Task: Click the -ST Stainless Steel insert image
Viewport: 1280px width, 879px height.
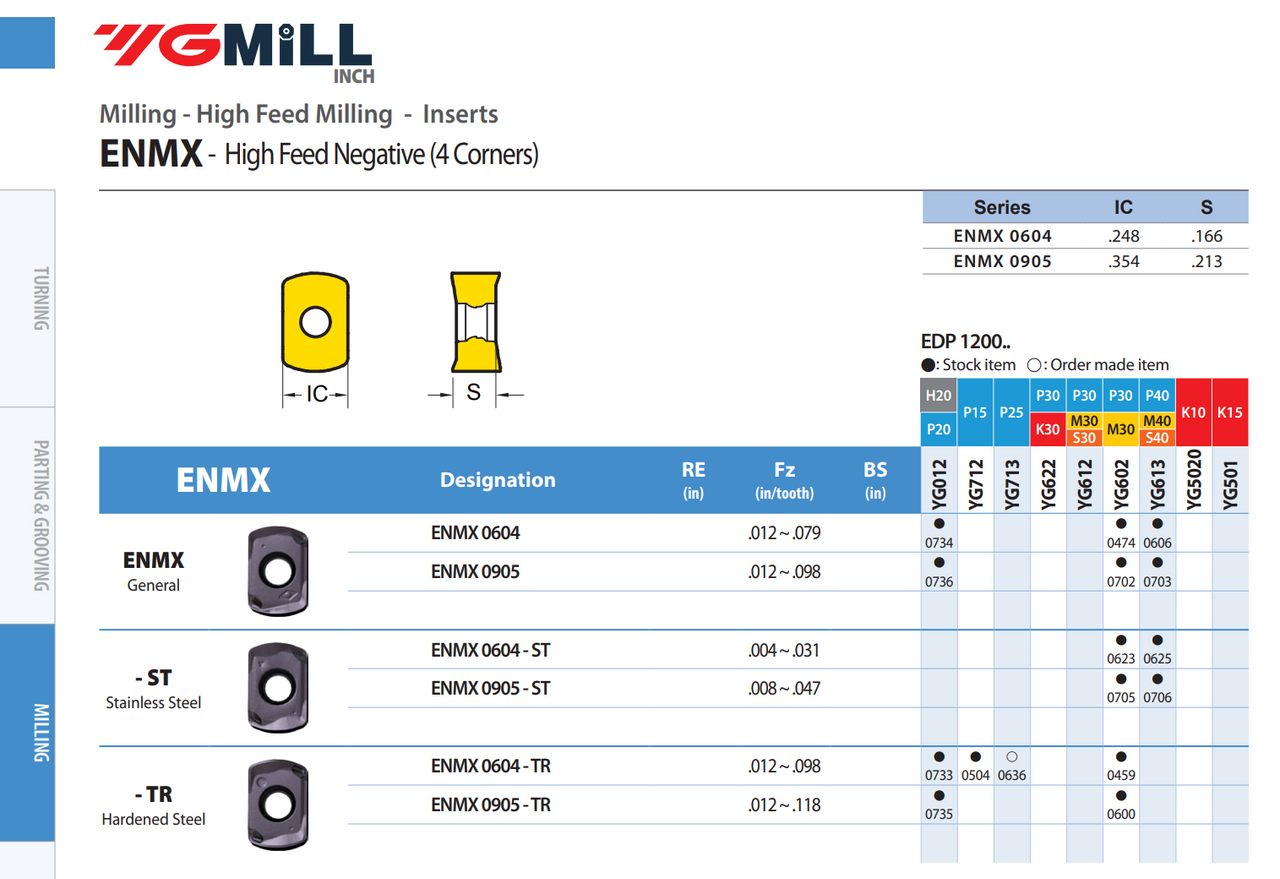Action: (x=276, y=688)
